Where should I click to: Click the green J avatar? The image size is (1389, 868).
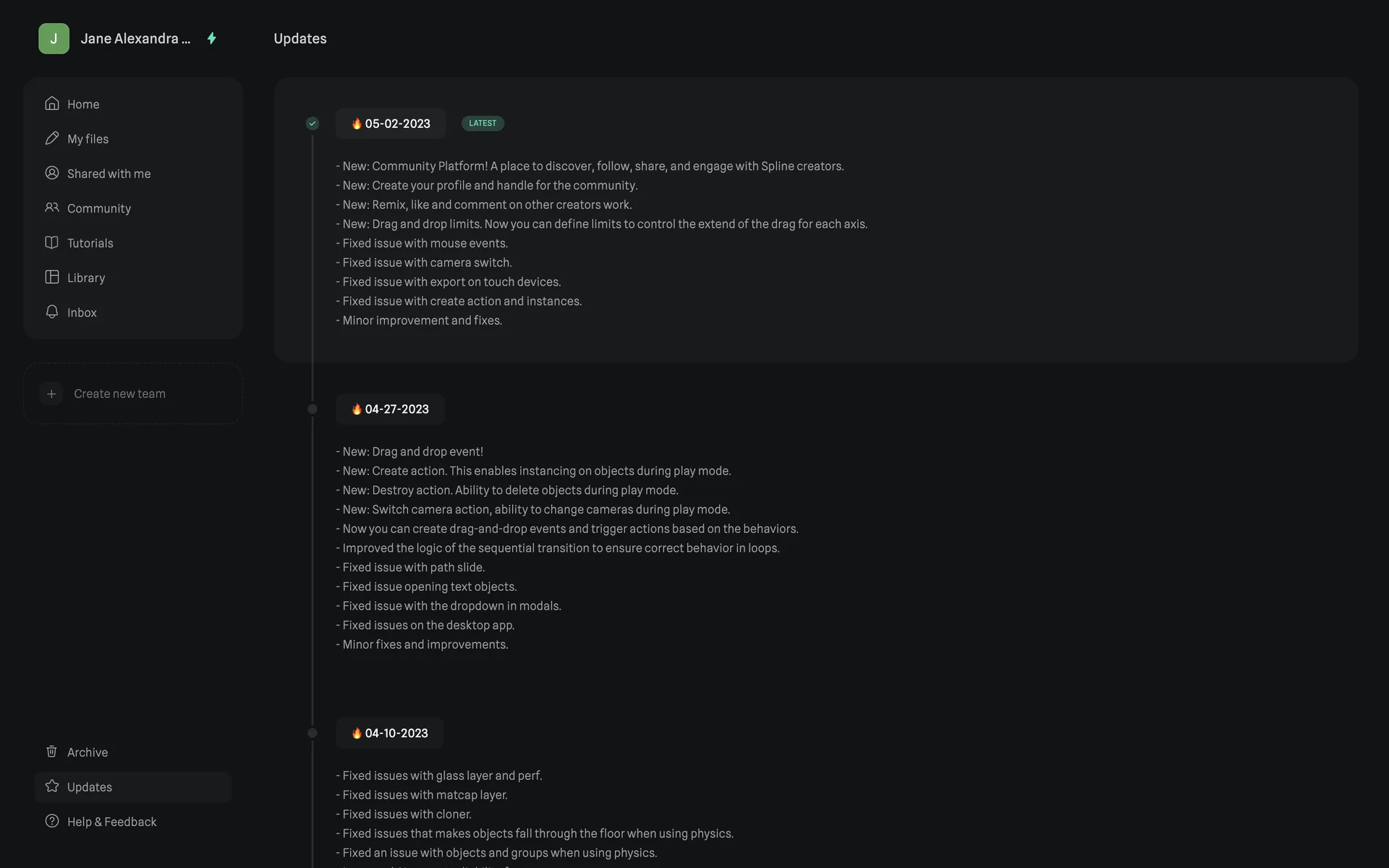[x=54, y=38]
